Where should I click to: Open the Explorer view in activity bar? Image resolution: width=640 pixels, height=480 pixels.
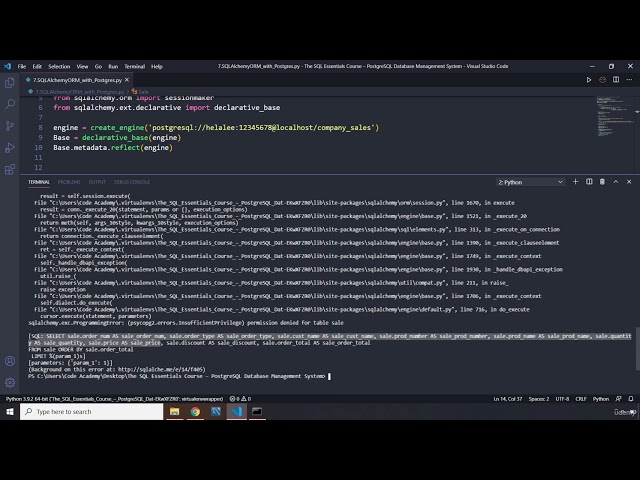[x=10, y=83]
